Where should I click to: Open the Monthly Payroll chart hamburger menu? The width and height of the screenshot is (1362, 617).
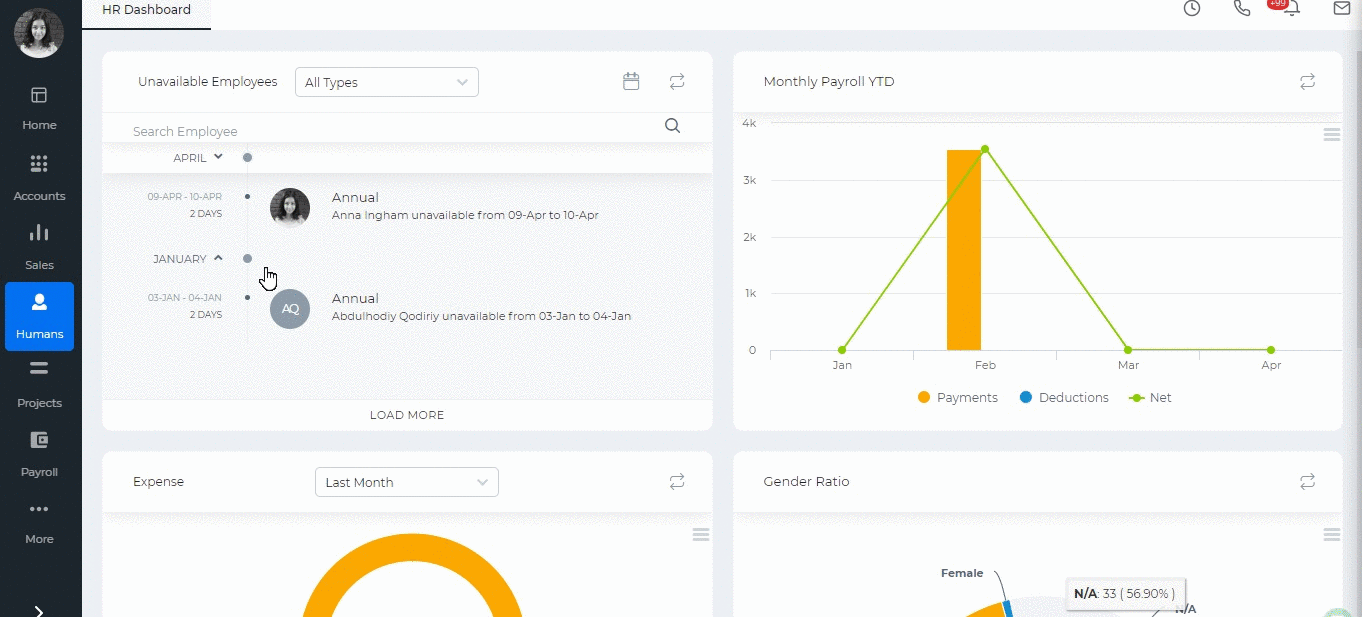1331,135
